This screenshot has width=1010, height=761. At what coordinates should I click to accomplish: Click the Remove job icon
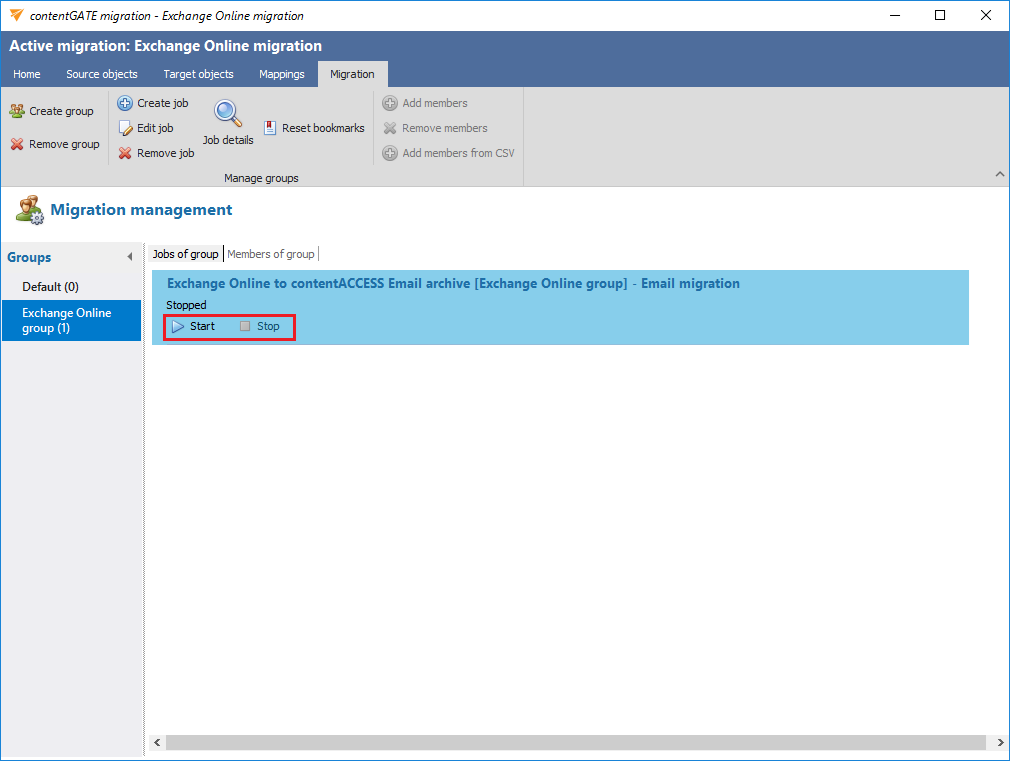click(125, 153)
